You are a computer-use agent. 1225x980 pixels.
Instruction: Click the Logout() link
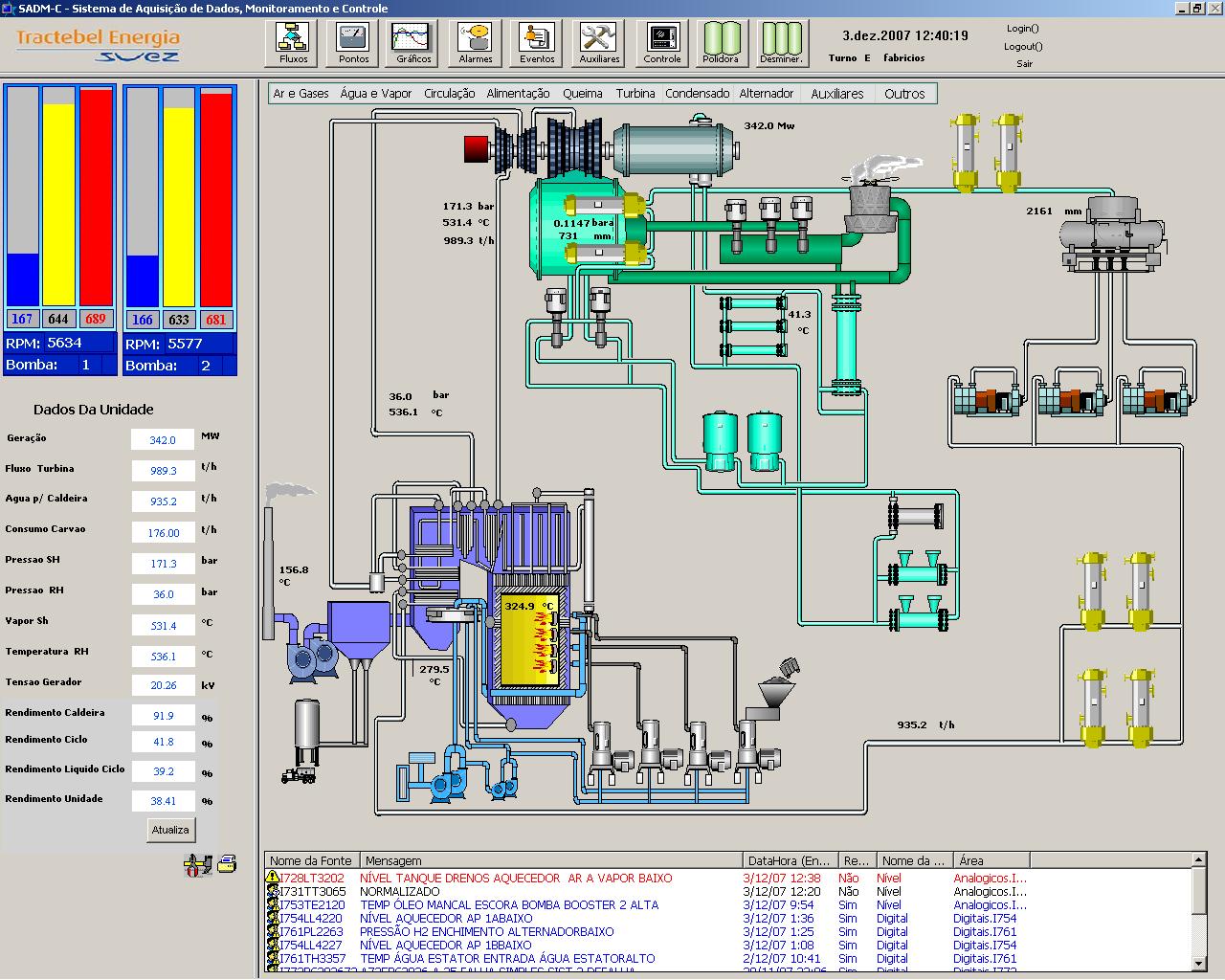click(x=1023, y=46)
